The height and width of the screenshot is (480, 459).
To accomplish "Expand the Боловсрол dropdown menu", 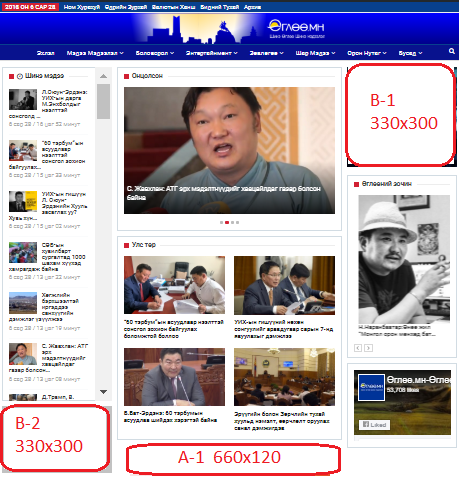I will click(155, 53).
